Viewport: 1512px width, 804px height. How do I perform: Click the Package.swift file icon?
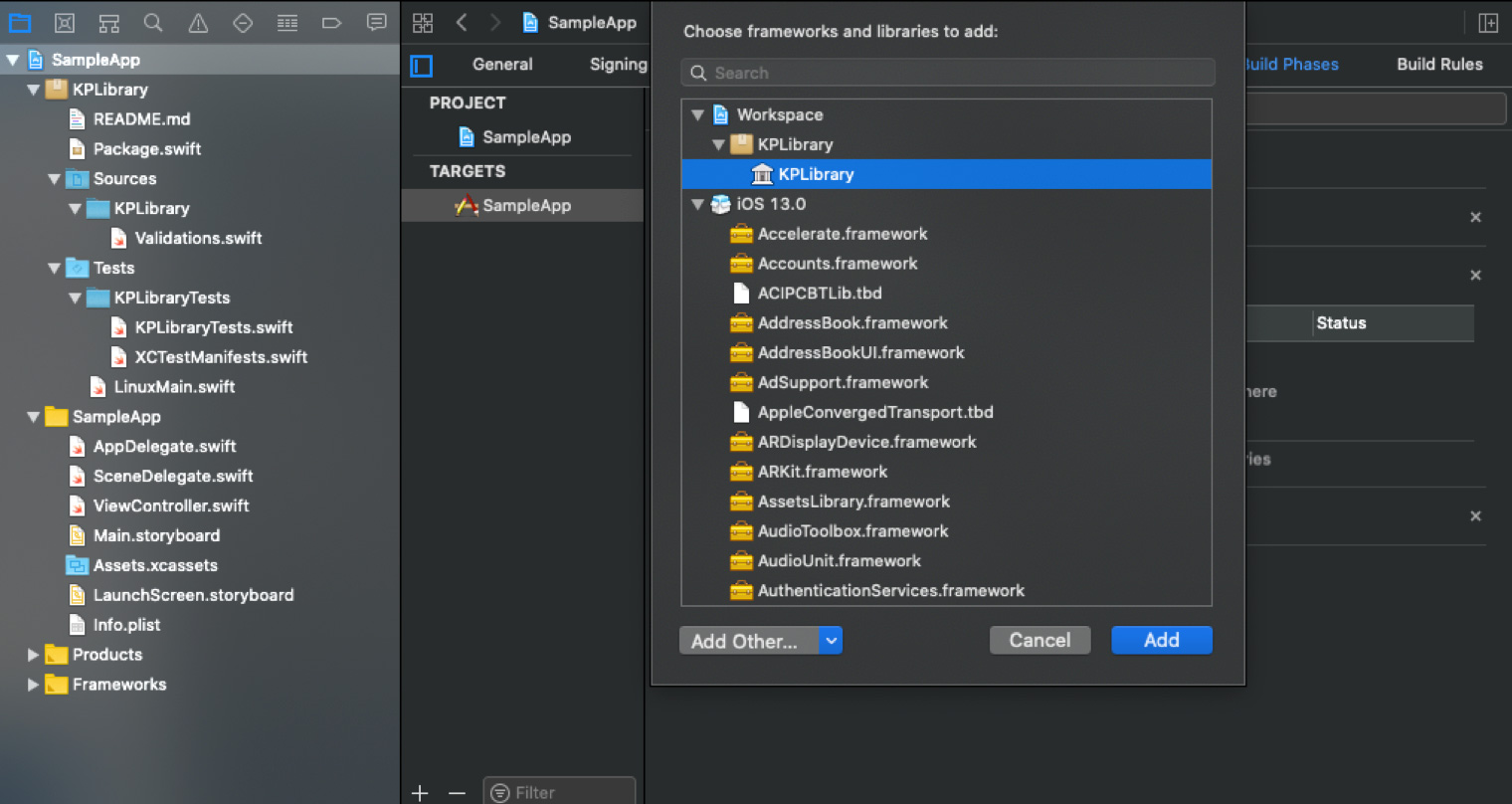click(77, 149)
